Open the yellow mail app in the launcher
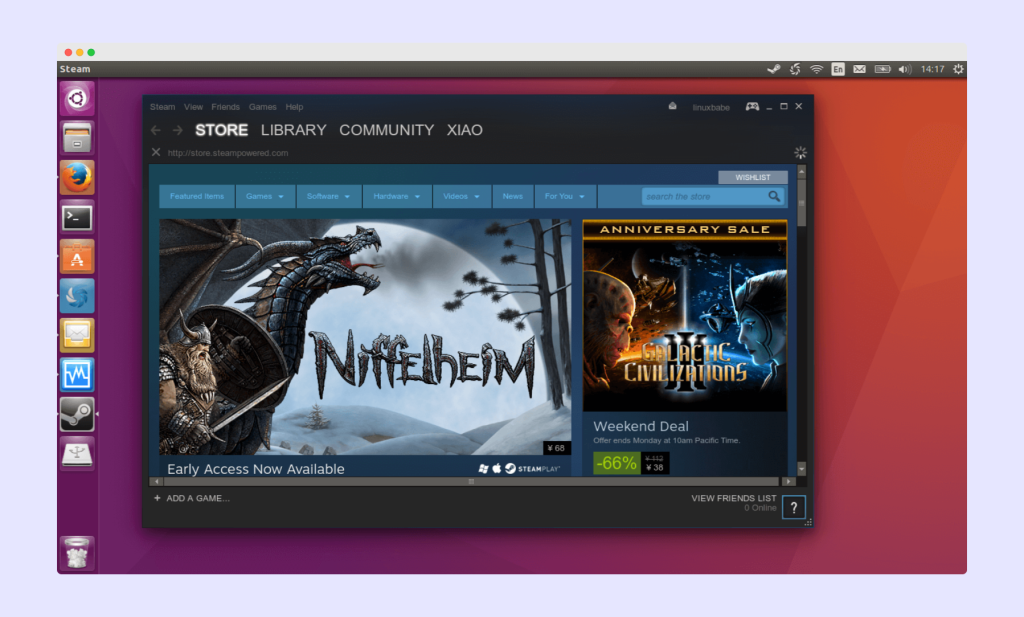Viewport: 1024px width, 617px height. (77, 336)
